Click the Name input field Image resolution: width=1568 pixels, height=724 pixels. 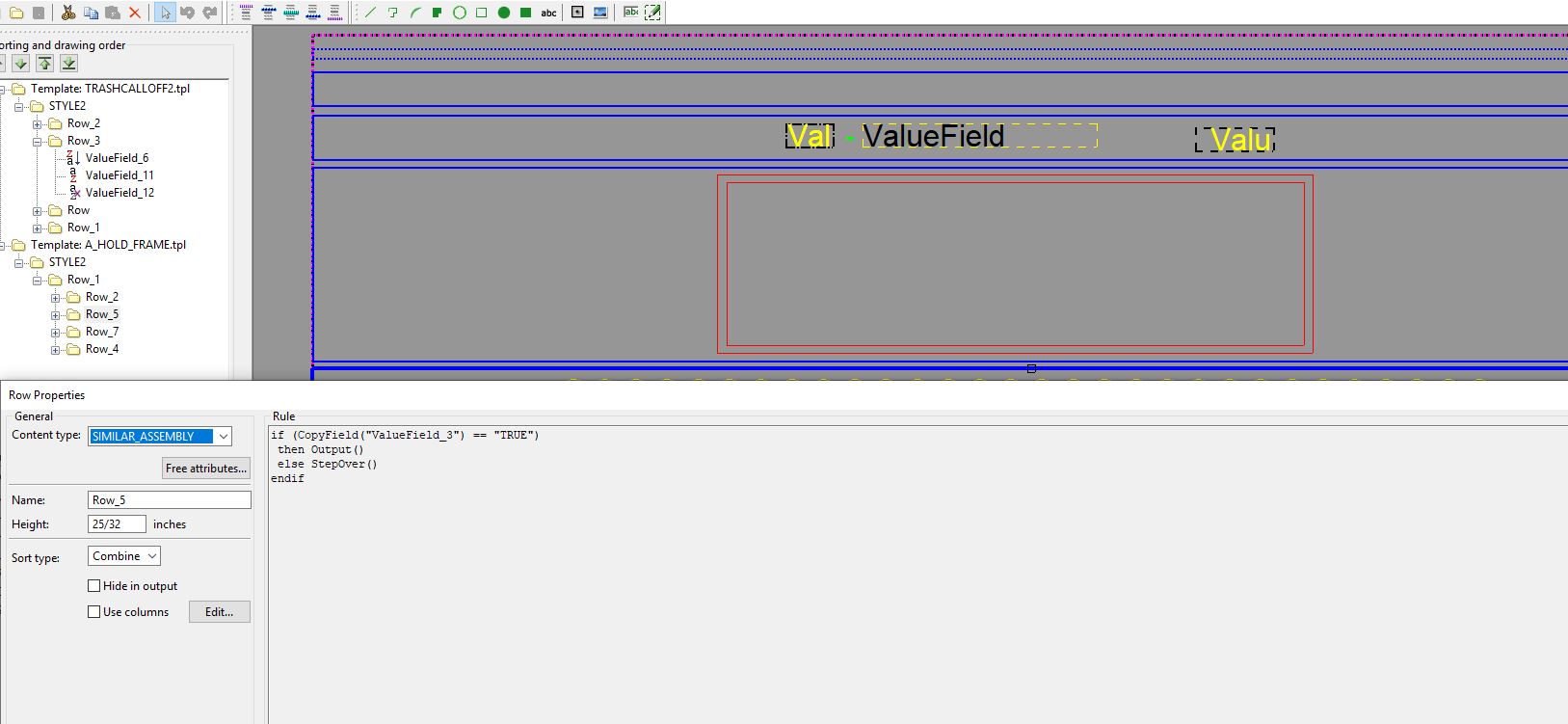coord(170,500)
